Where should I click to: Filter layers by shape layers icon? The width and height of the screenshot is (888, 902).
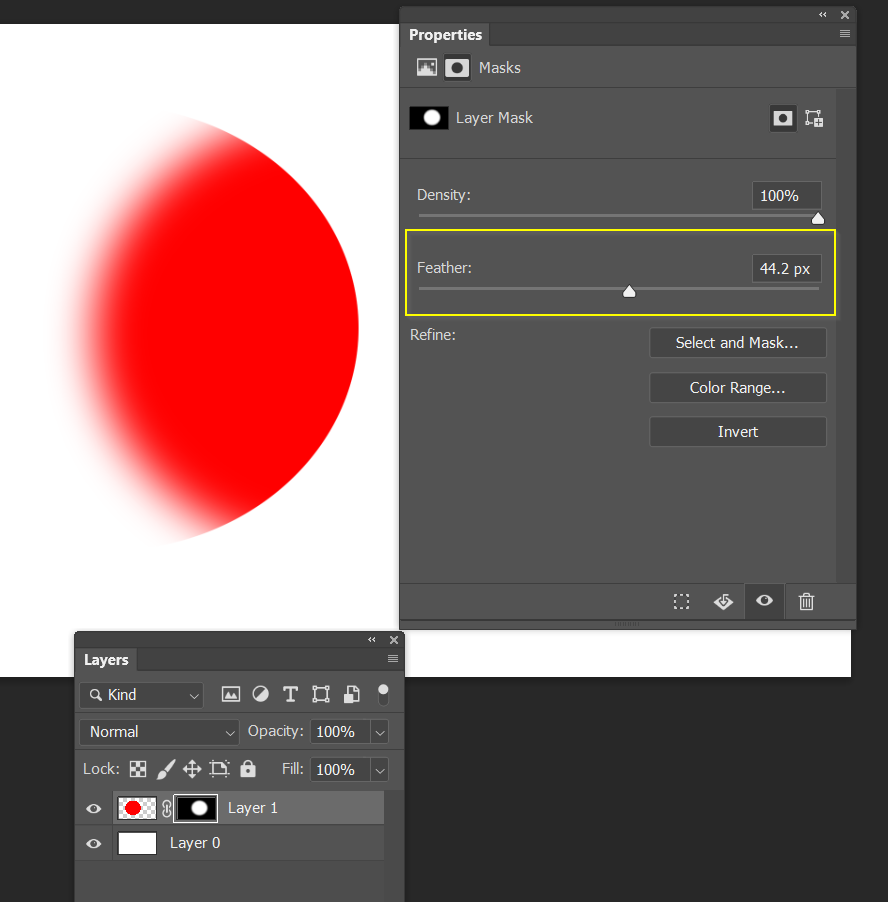tap(321, 694)
